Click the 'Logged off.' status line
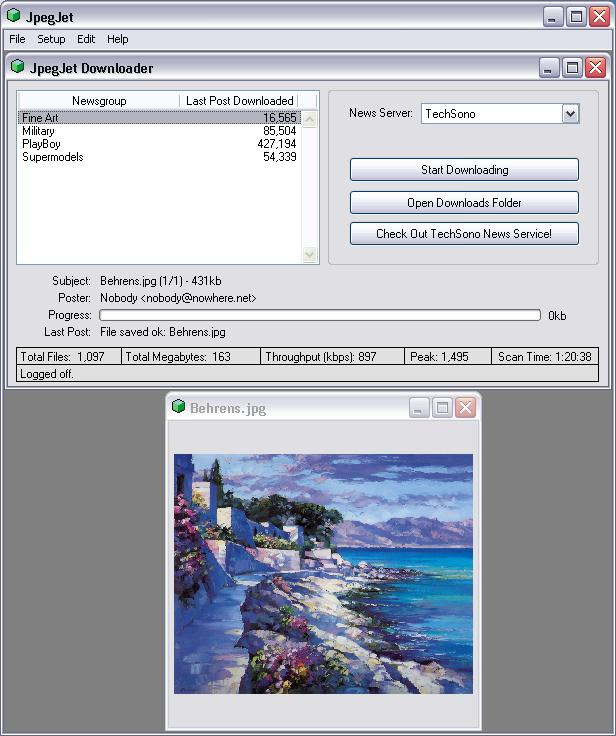 (308, 374)
